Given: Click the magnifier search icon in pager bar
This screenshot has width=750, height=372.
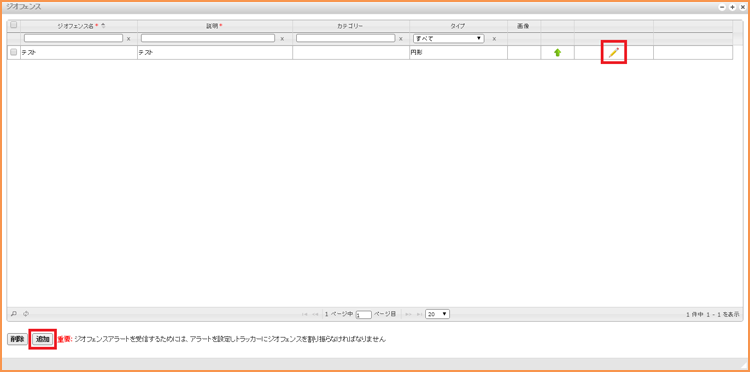Looking at the screenshot, I should (14, 314).
